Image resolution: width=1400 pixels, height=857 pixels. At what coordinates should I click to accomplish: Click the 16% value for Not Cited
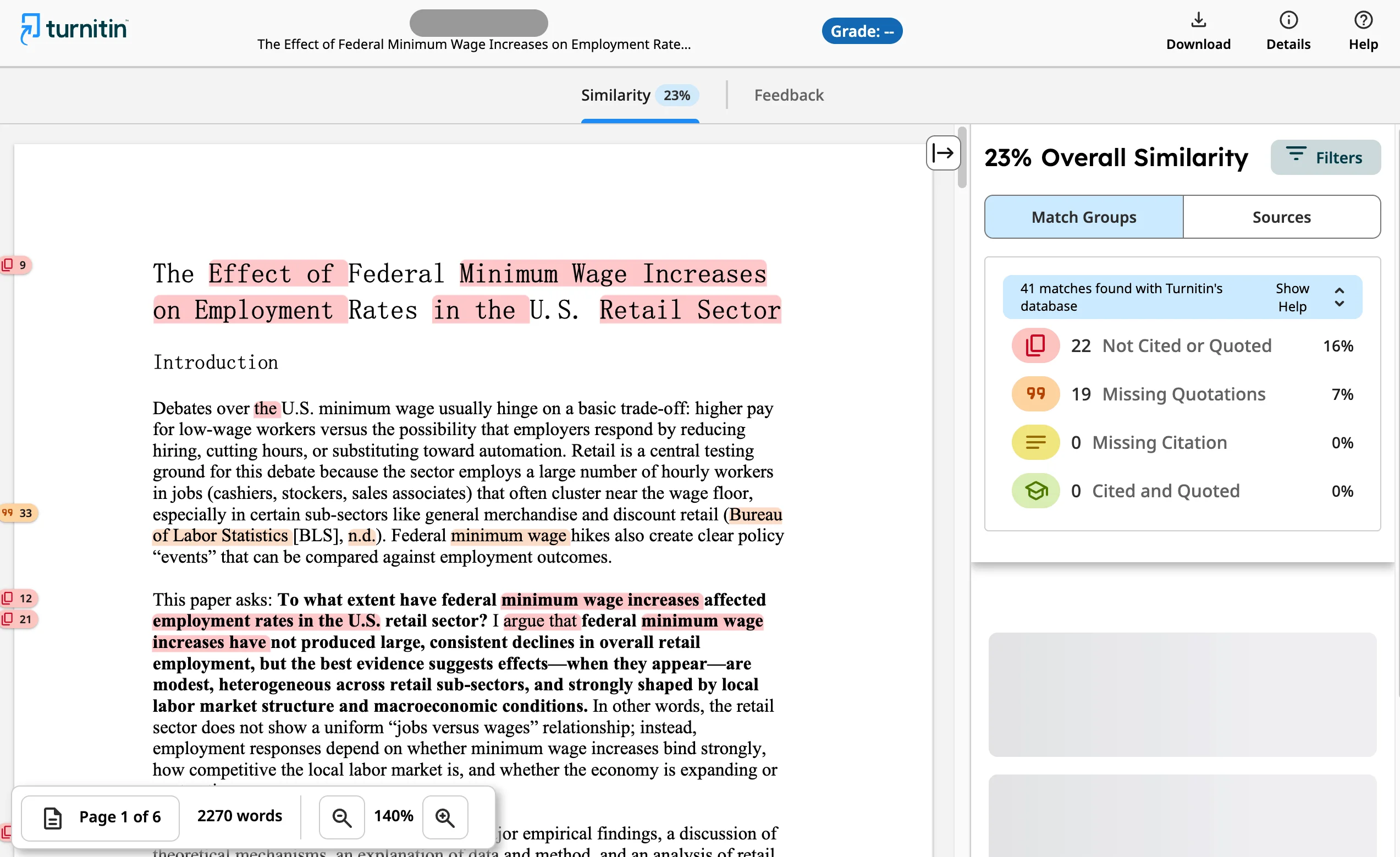pos(1338,346)
